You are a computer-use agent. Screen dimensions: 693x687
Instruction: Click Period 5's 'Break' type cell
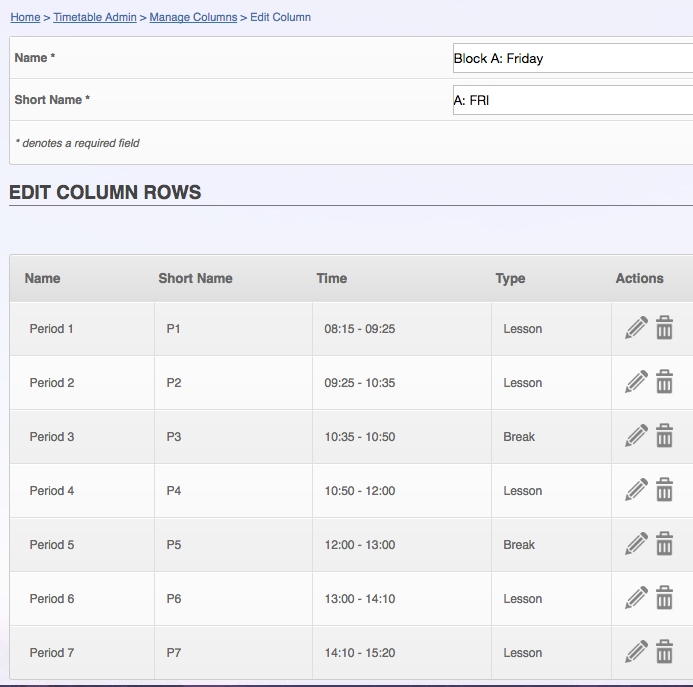tap(551, 544)
